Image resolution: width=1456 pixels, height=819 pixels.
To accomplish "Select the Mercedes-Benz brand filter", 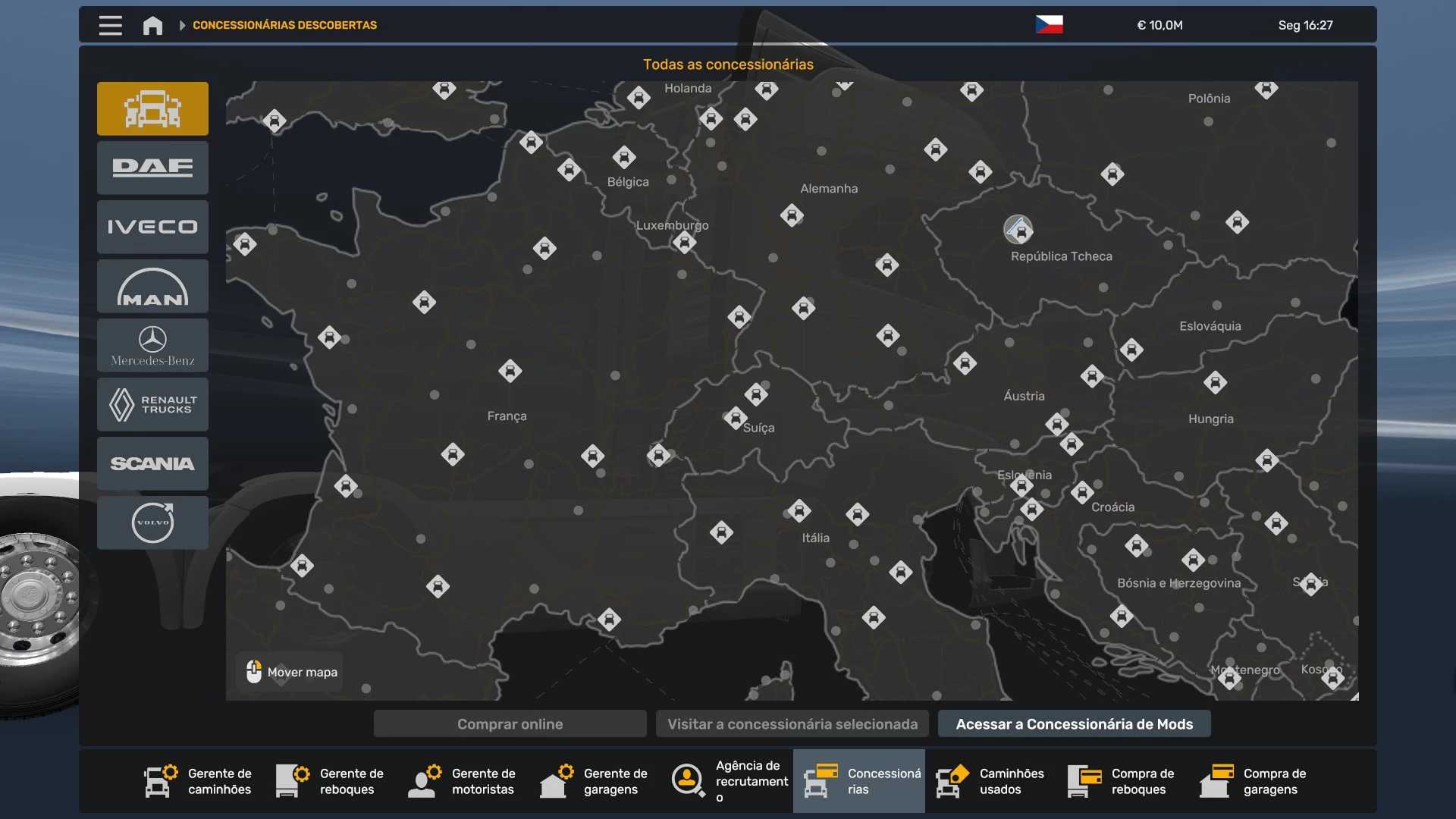I will tap(152, 345).
